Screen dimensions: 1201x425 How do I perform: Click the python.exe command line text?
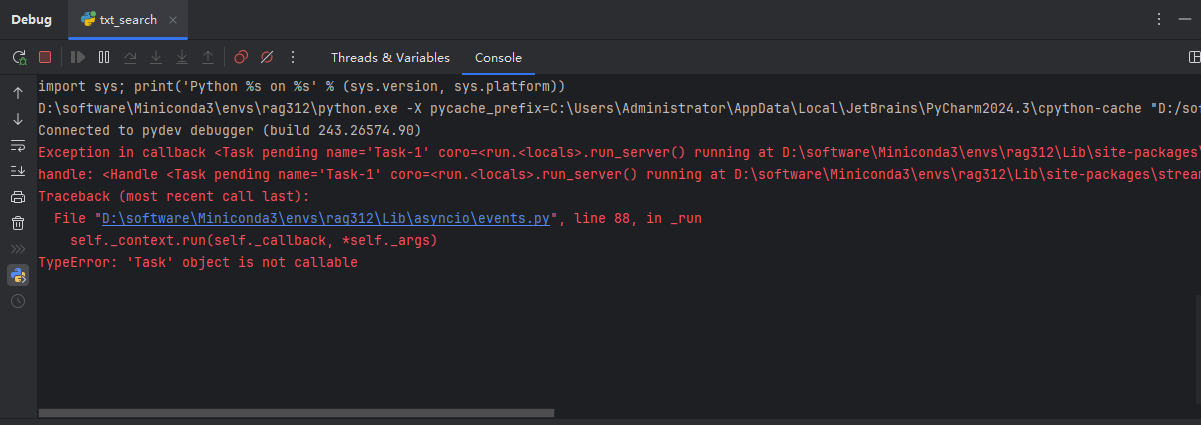pos(618,109)
